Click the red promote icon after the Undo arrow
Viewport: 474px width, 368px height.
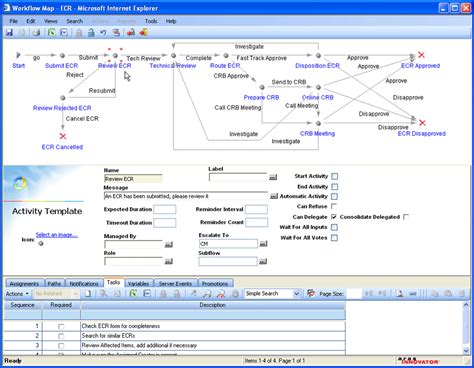[116, 32]
